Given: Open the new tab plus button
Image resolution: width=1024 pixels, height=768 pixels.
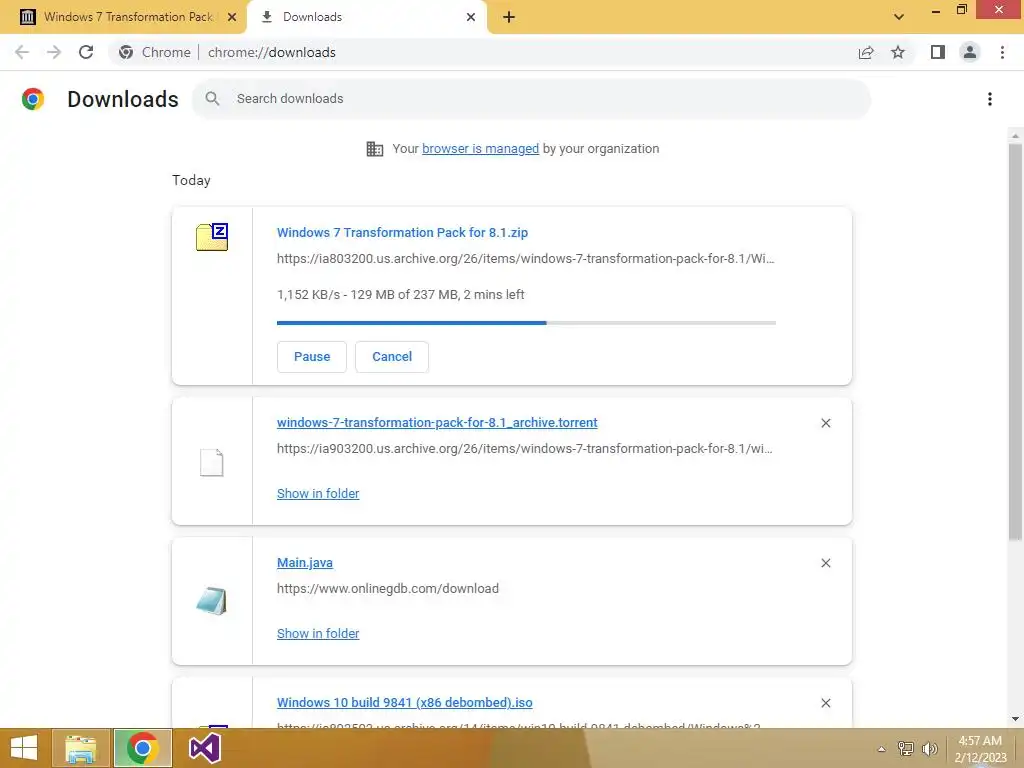Looking at the screenshot, I should (509, 17).
